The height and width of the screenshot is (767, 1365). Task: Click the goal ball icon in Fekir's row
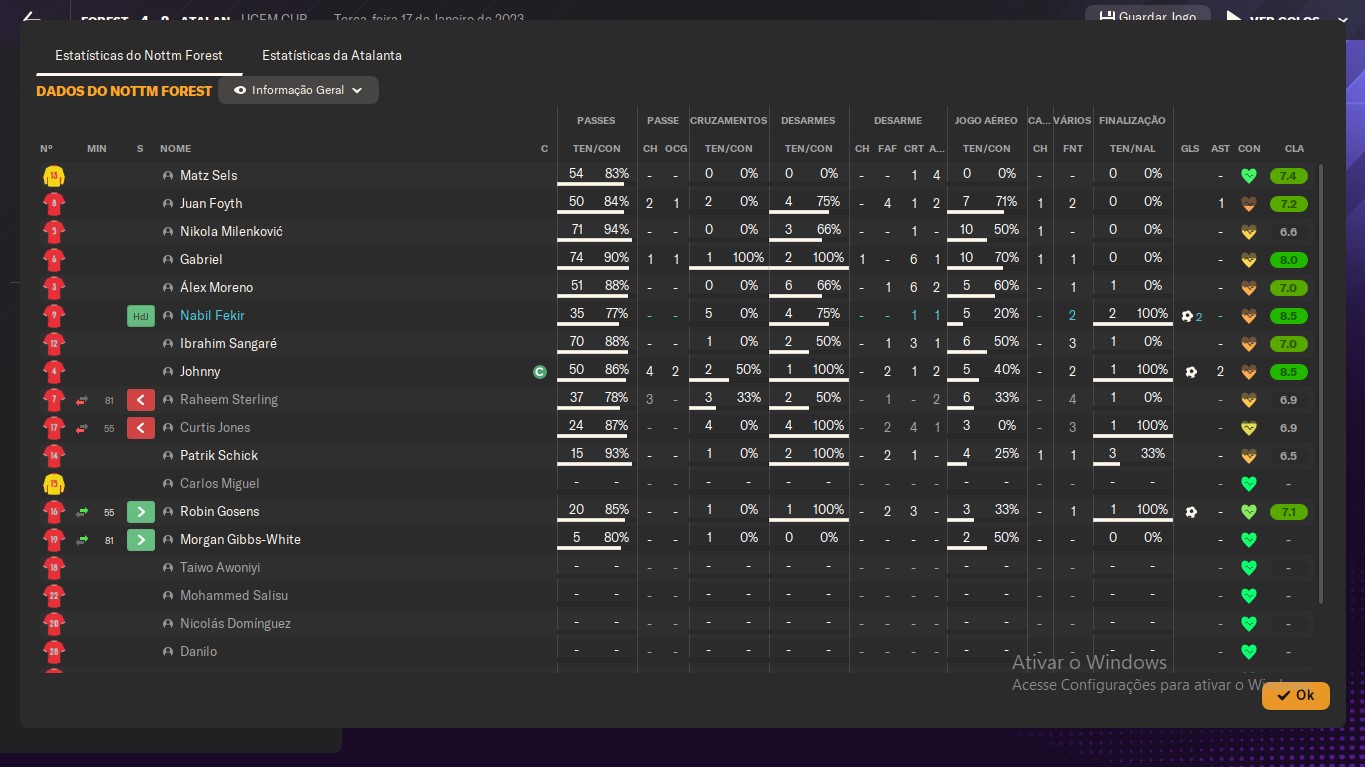coord(1187,316)
